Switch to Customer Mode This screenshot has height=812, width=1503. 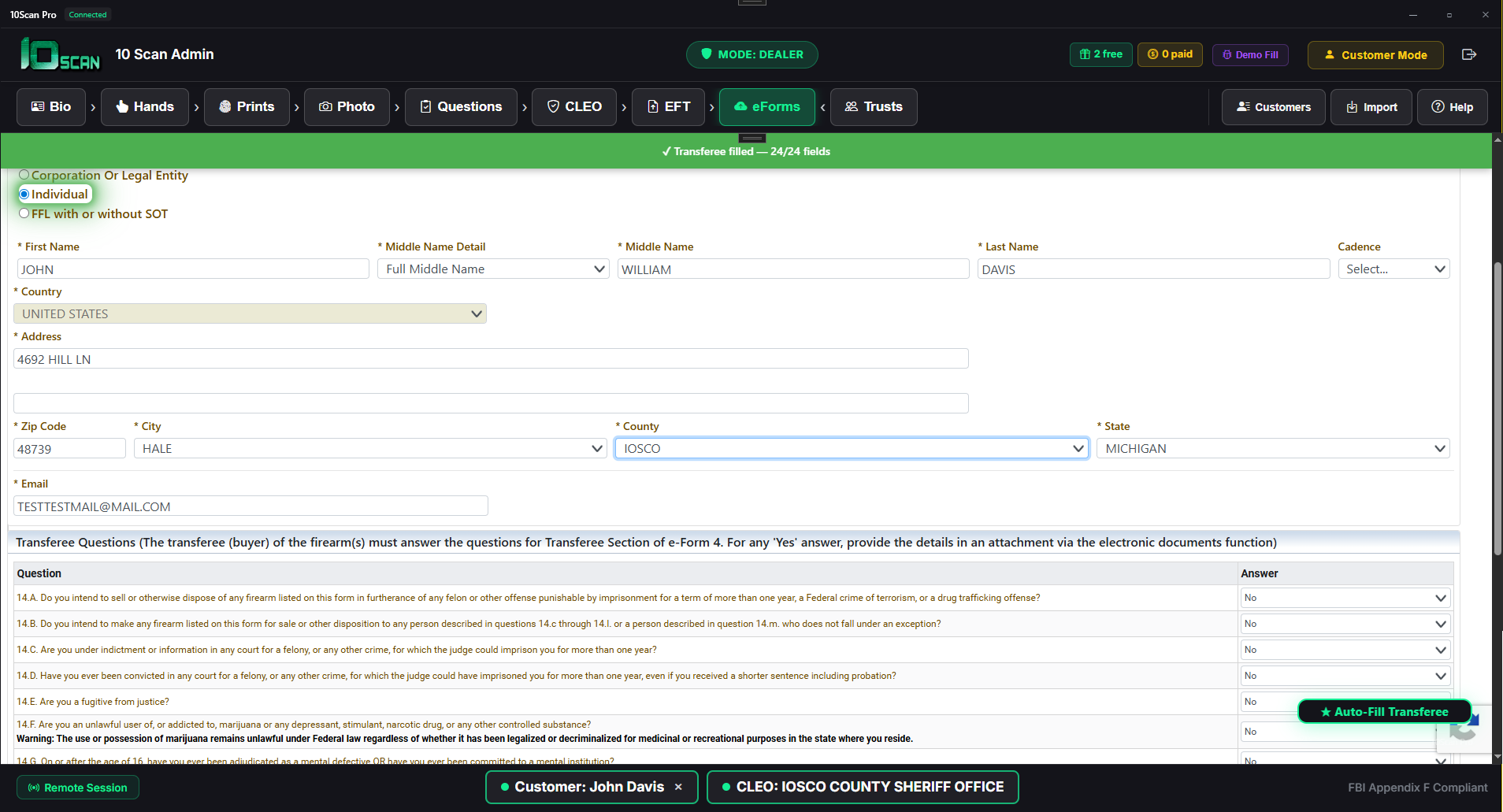(1375, 54)
